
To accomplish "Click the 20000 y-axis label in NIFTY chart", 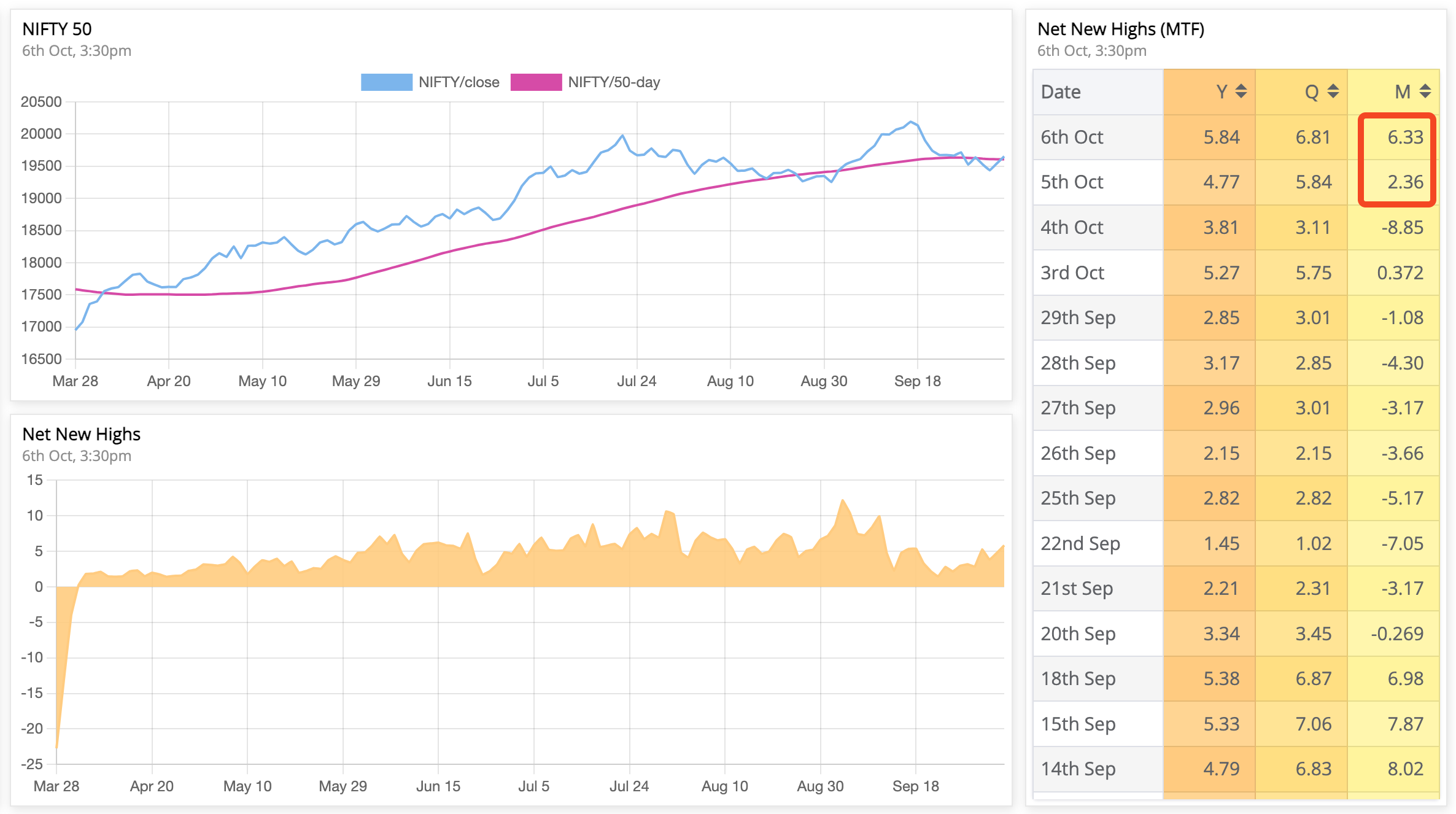I will (41, 134).
